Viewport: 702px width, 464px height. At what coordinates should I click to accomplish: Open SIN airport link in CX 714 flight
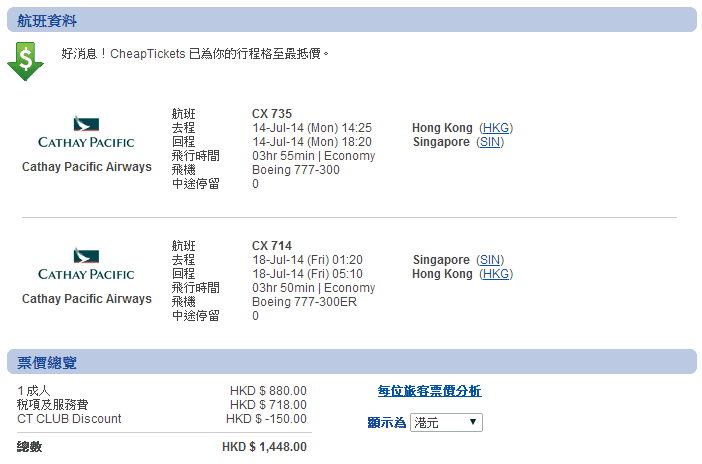tap(490, 260)
